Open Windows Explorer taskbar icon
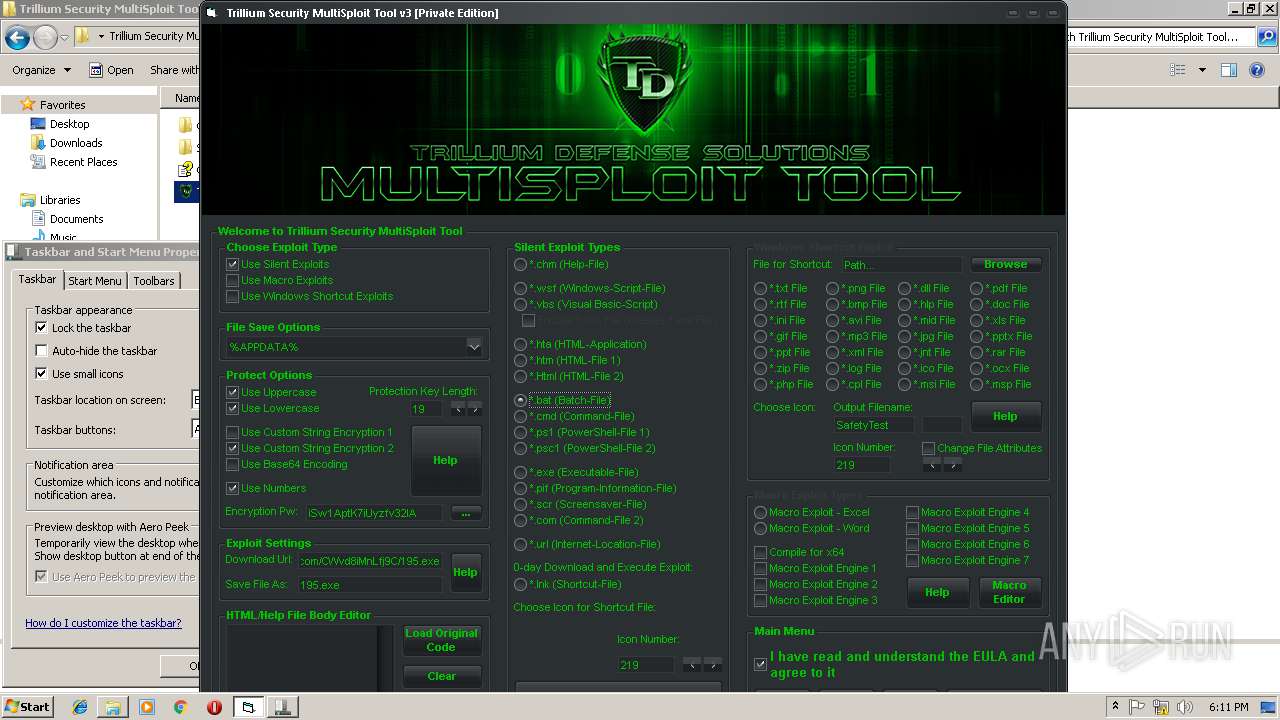This screenshot has width=1280, height=720. (x=113, y=707)
